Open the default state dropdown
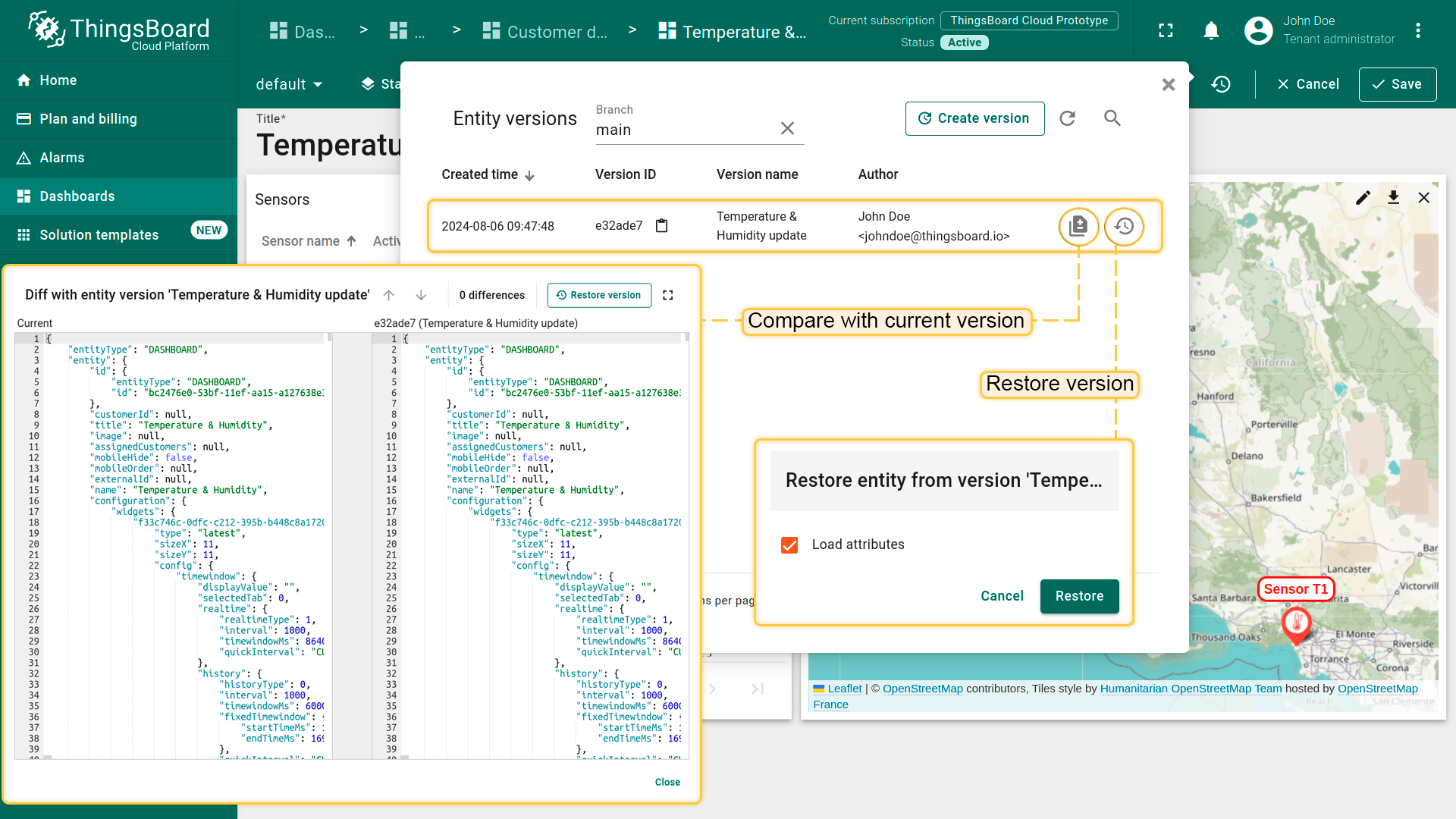The width and height of the screenshot is (1456, 819). (289, 84)
